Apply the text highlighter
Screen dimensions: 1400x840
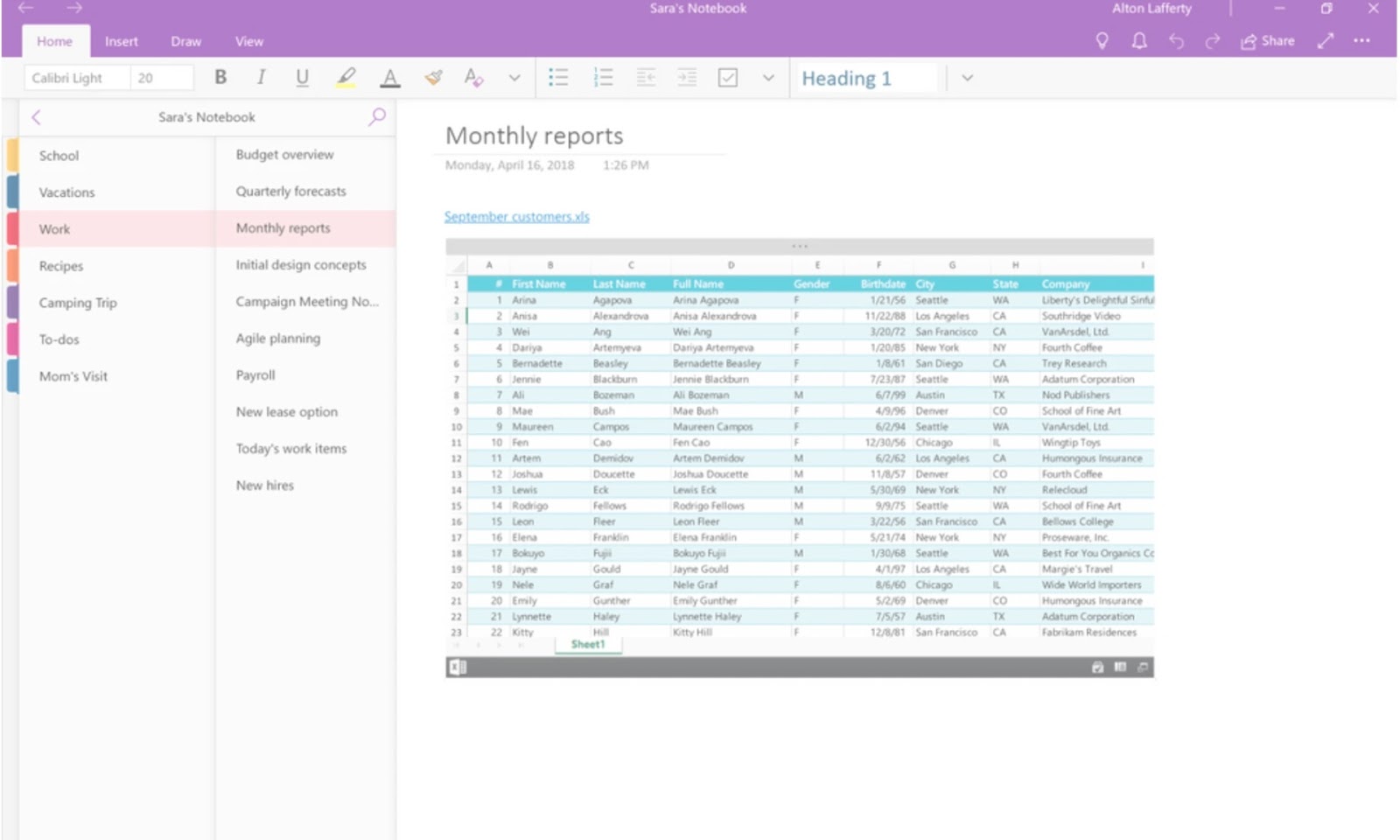[346, 77]
